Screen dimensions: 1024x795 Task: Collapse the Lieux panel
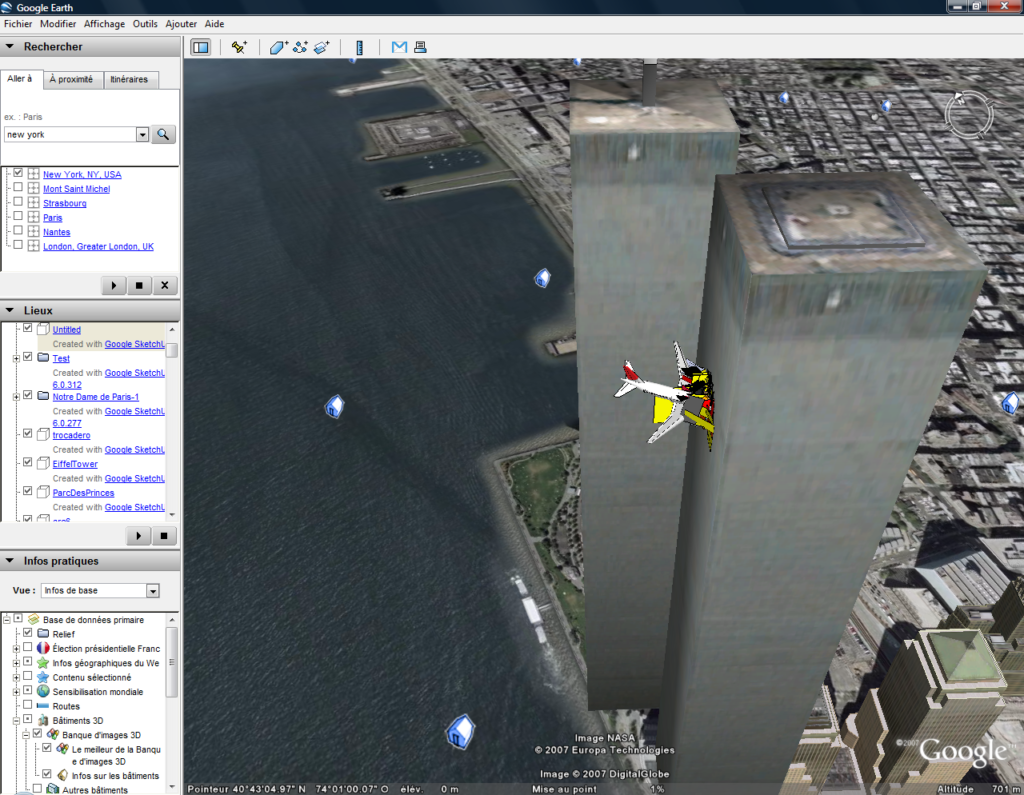point(10,310)
